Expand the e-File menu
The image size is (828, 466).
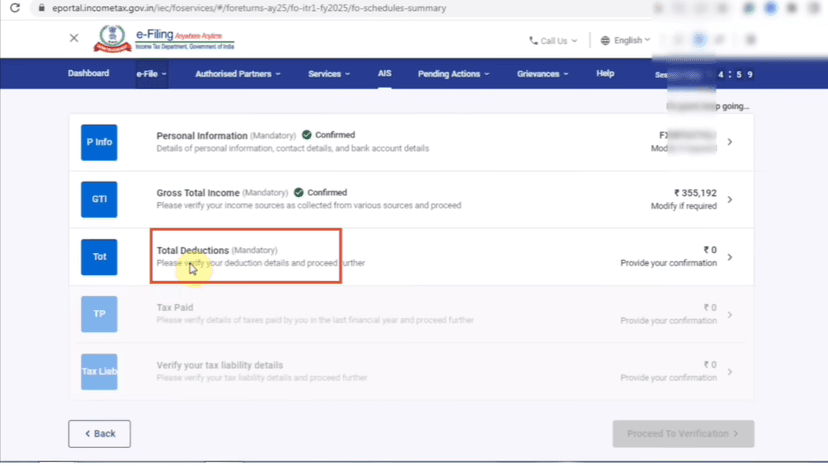[x=151, y=74]
